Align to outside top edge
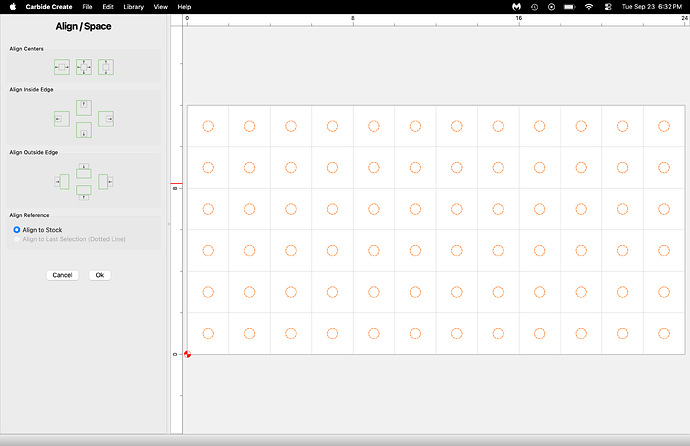 click(x=84, y=171)
